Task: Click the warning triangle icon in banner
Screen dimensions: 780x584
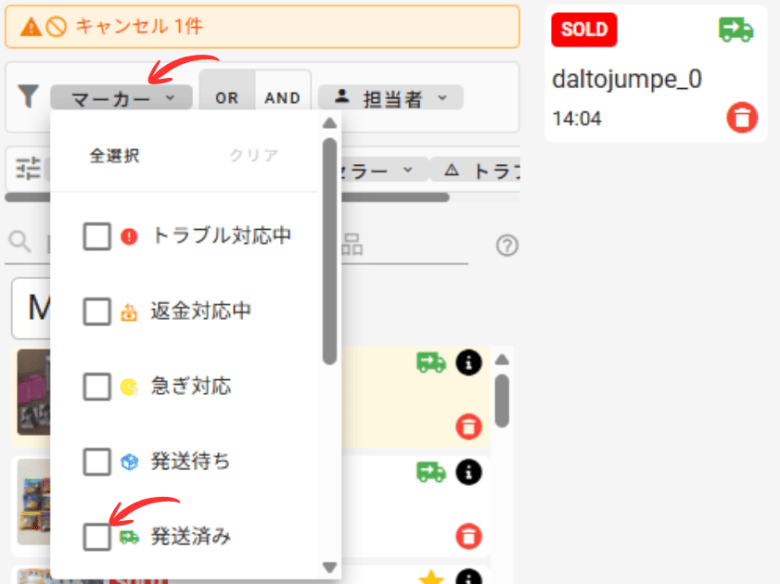Action: pos(31,27)
